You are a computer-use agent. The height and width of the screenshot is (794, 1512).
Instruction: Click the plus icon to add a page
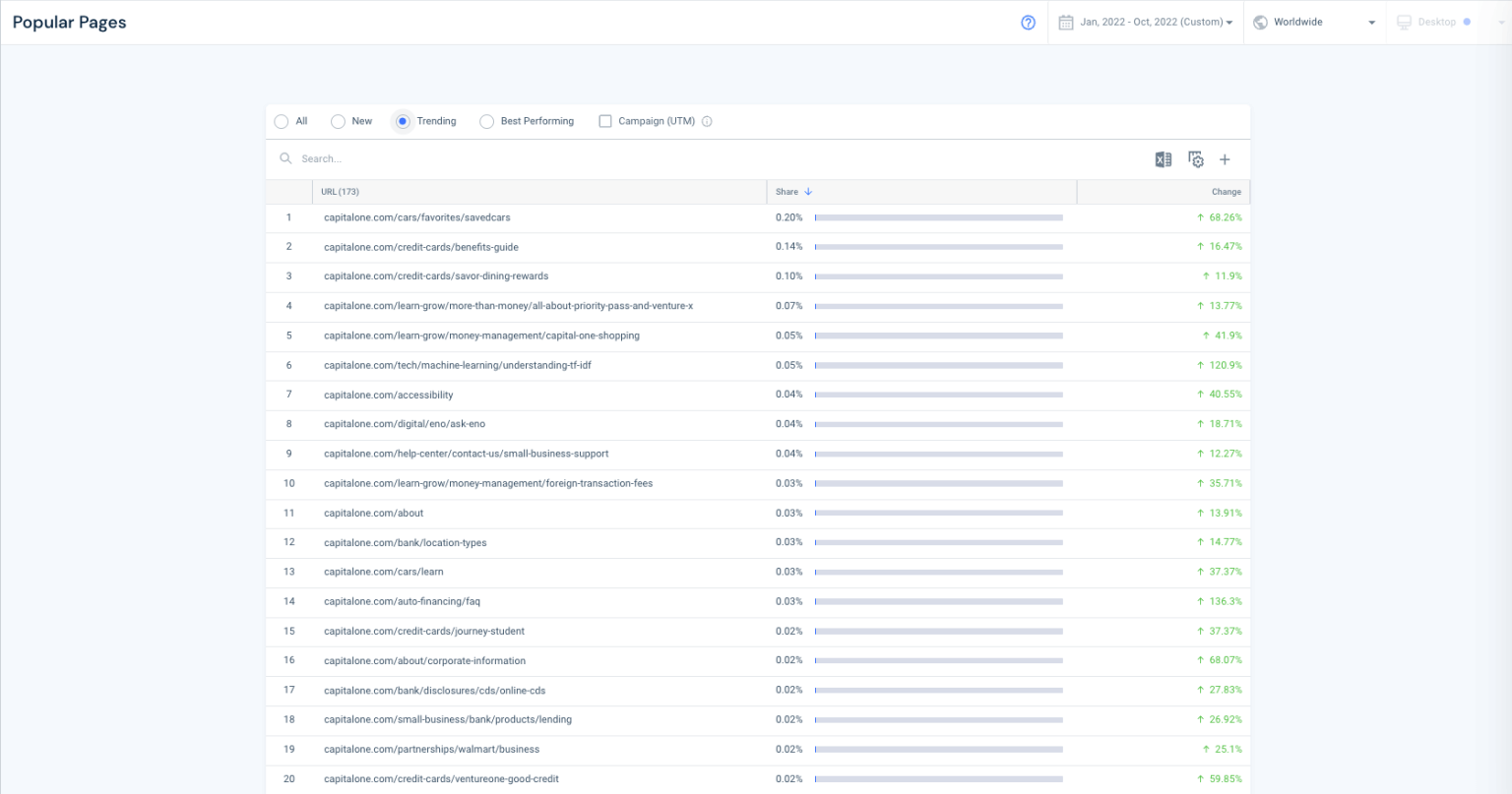tap(1225, 158)
